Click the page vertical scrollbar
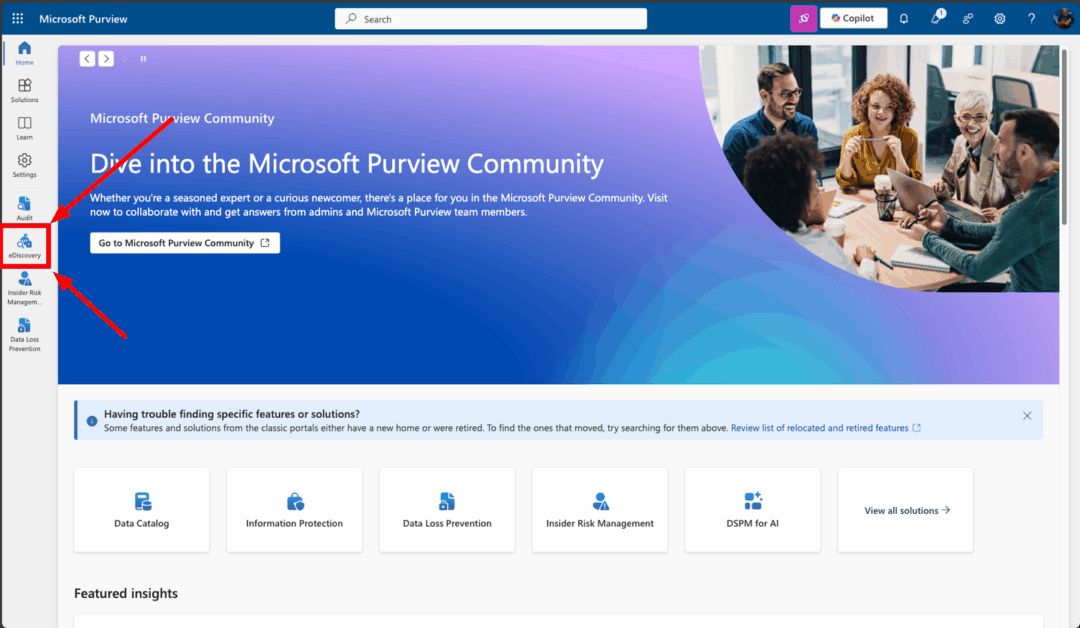 point(1066,138)
